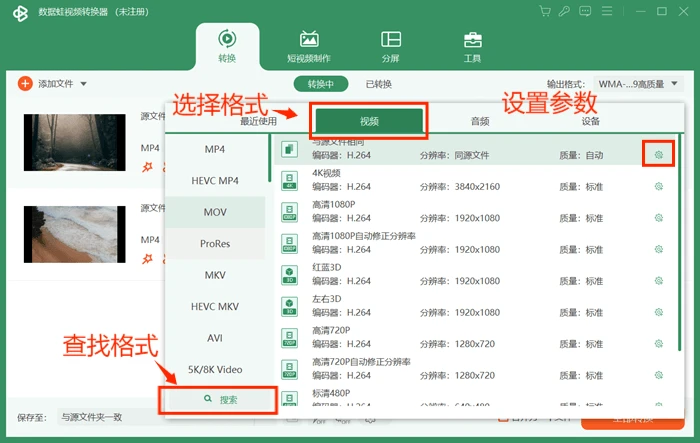Switch to the 设备 tab
This screenshot has width=700, height=443.
590,121
